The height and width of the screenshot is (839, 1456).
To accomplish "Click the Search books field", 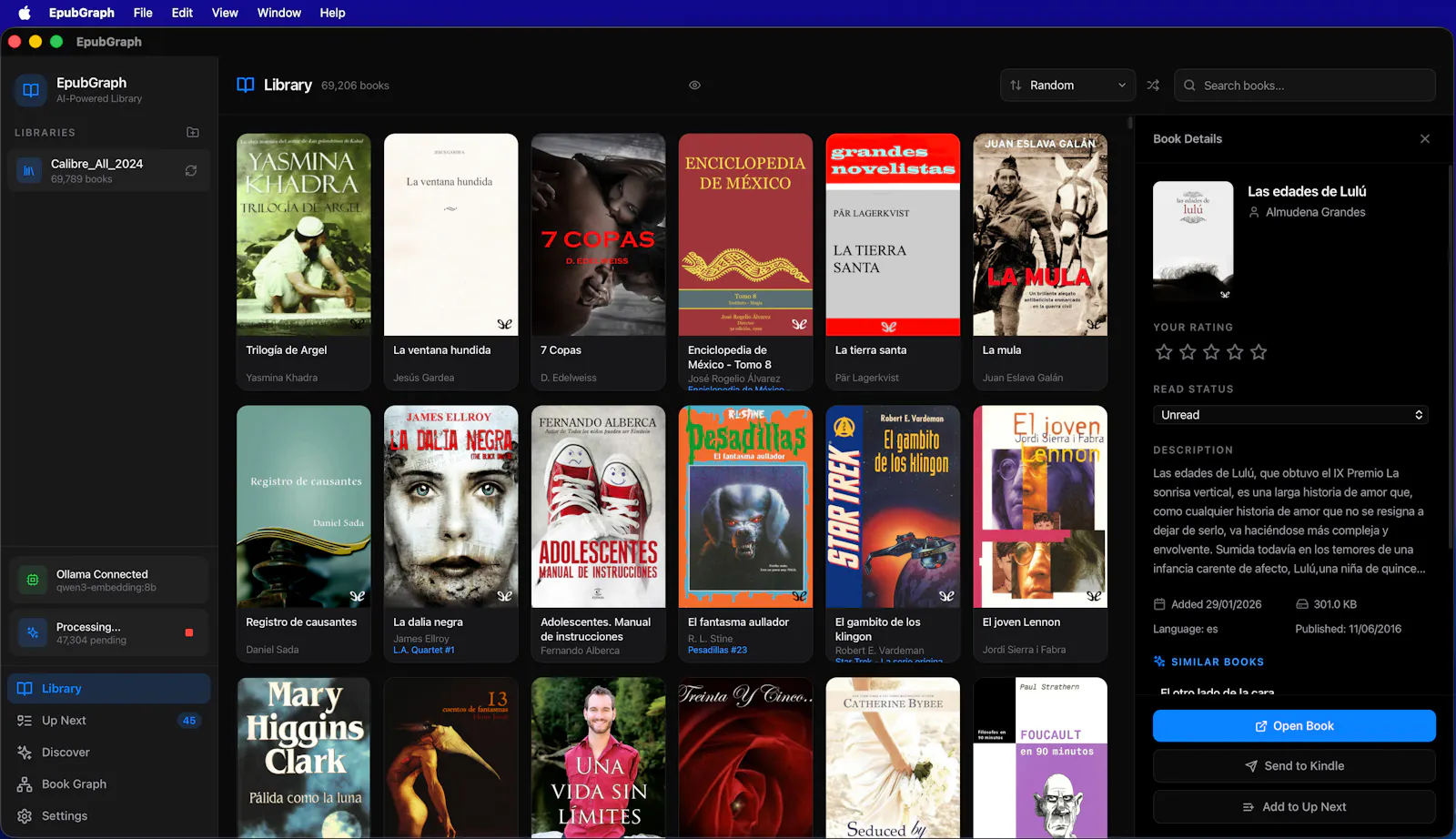I will (x=1304, y=85).
